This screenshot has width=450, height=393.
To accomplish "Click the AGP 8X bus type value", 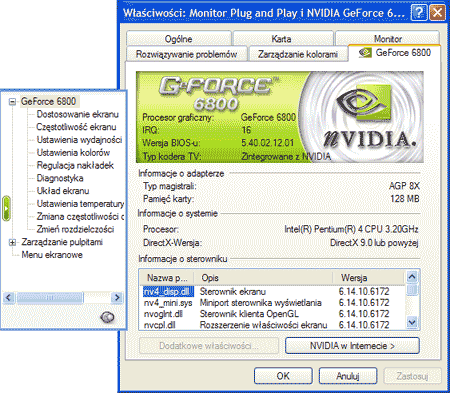I will (x=404, y=186).
